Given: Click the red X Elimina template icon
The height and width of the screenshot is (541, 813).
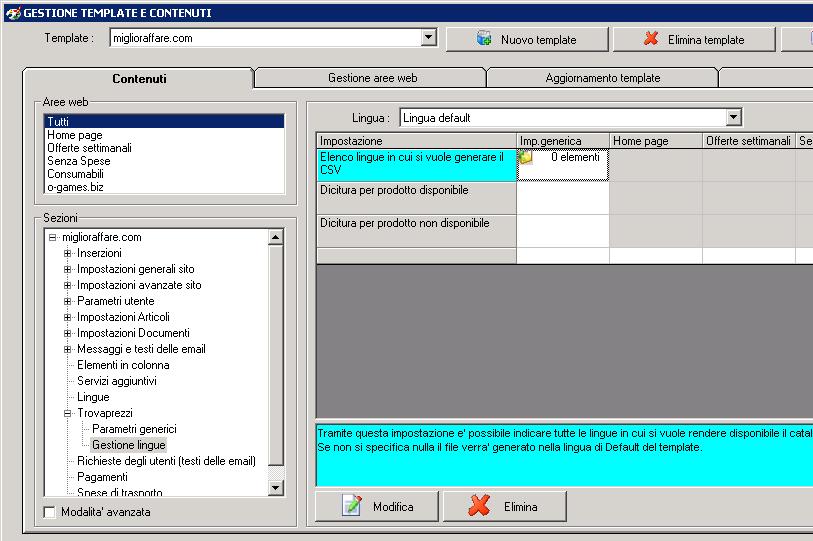Looking at the screenshot, I should click(x=651, y=38).
